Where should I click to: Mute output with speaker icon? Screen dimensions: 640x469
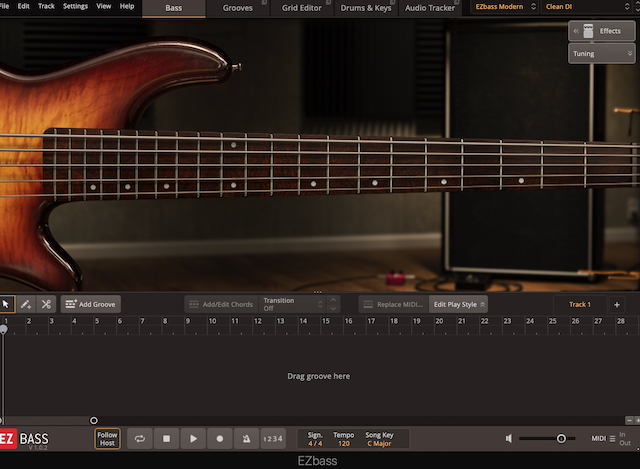tap(509, 439)
